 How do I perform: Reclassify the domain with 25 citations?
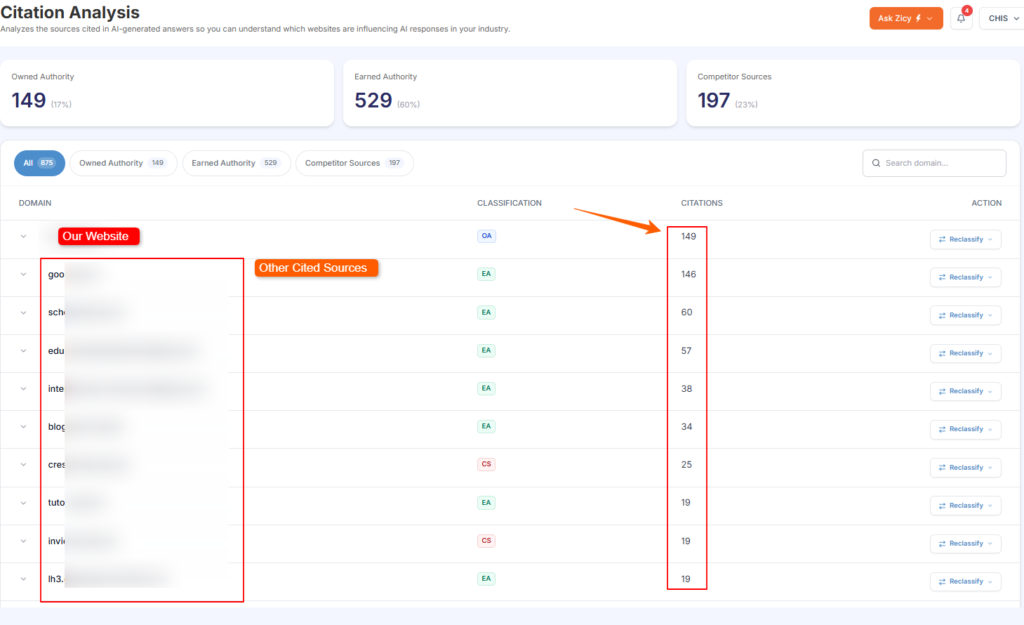(965, 467)
